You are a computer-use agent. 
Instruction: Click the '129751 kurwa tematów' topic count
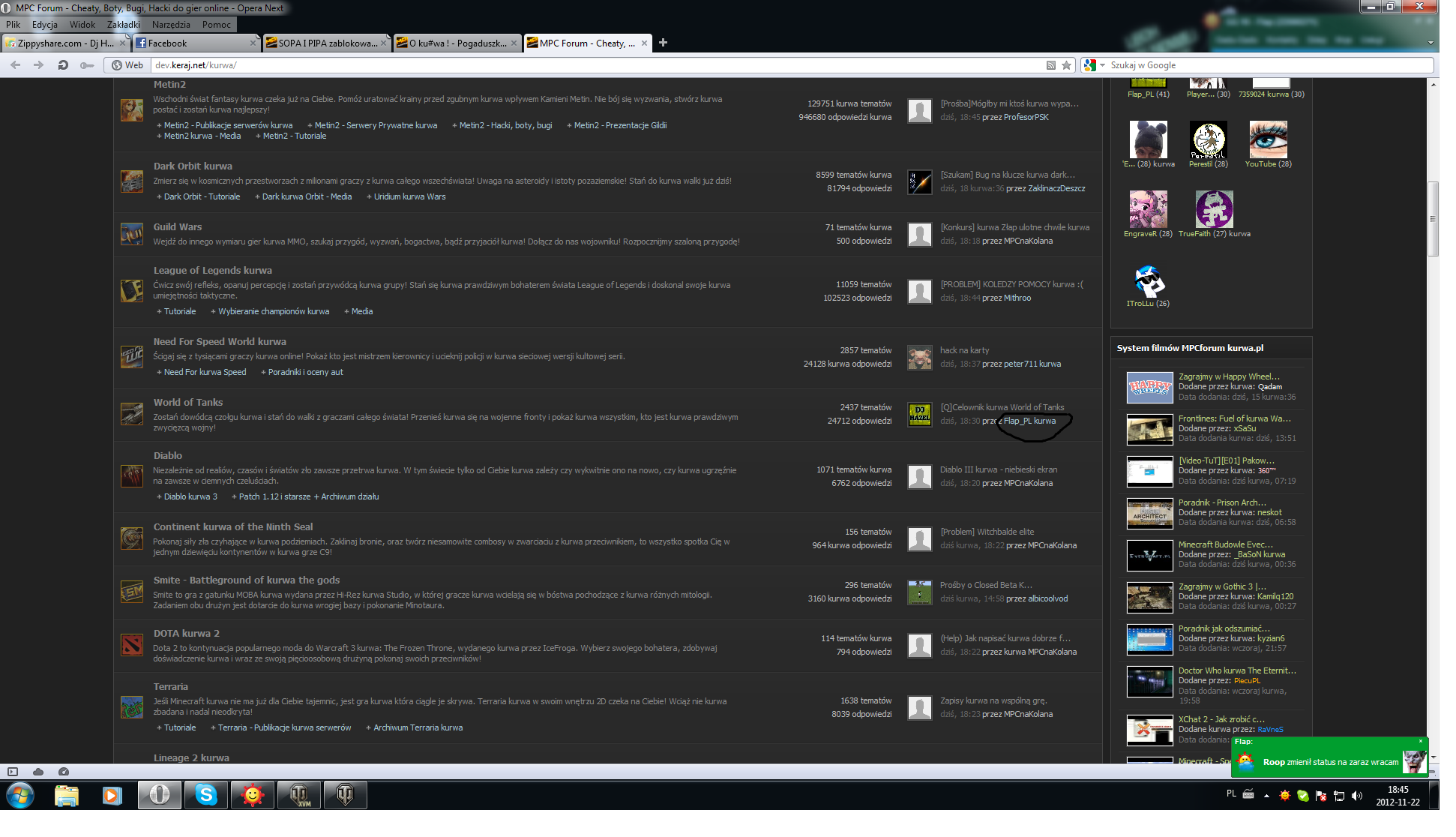(x=849, y=104)
